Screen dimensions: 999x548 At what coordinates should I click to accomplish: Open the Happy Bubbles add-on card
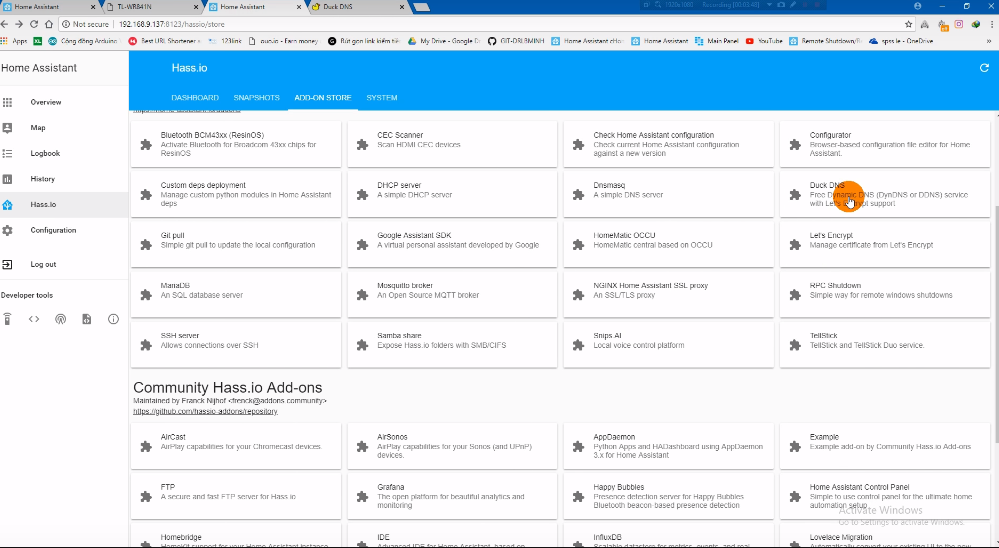click(x=668, y=496)
